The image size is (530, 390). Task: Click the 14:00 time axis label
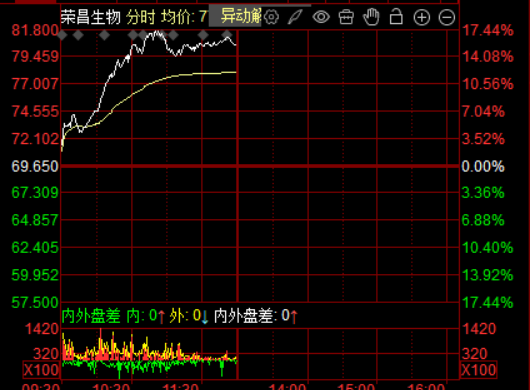288,386
